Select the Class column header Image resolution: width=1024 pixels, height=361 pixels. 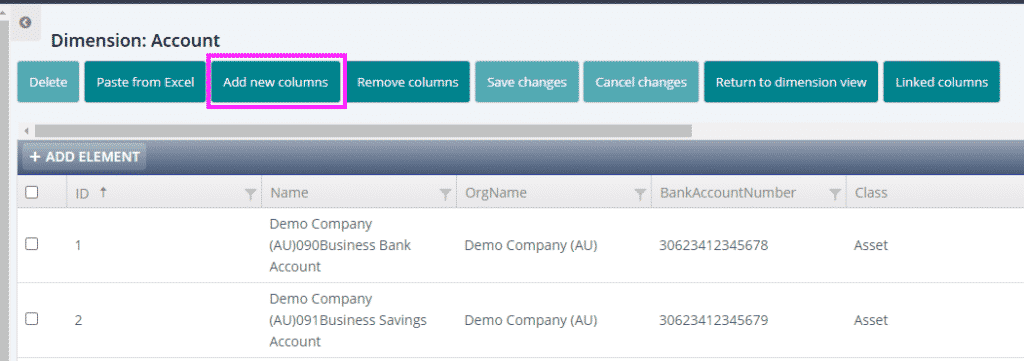point(871,193)
